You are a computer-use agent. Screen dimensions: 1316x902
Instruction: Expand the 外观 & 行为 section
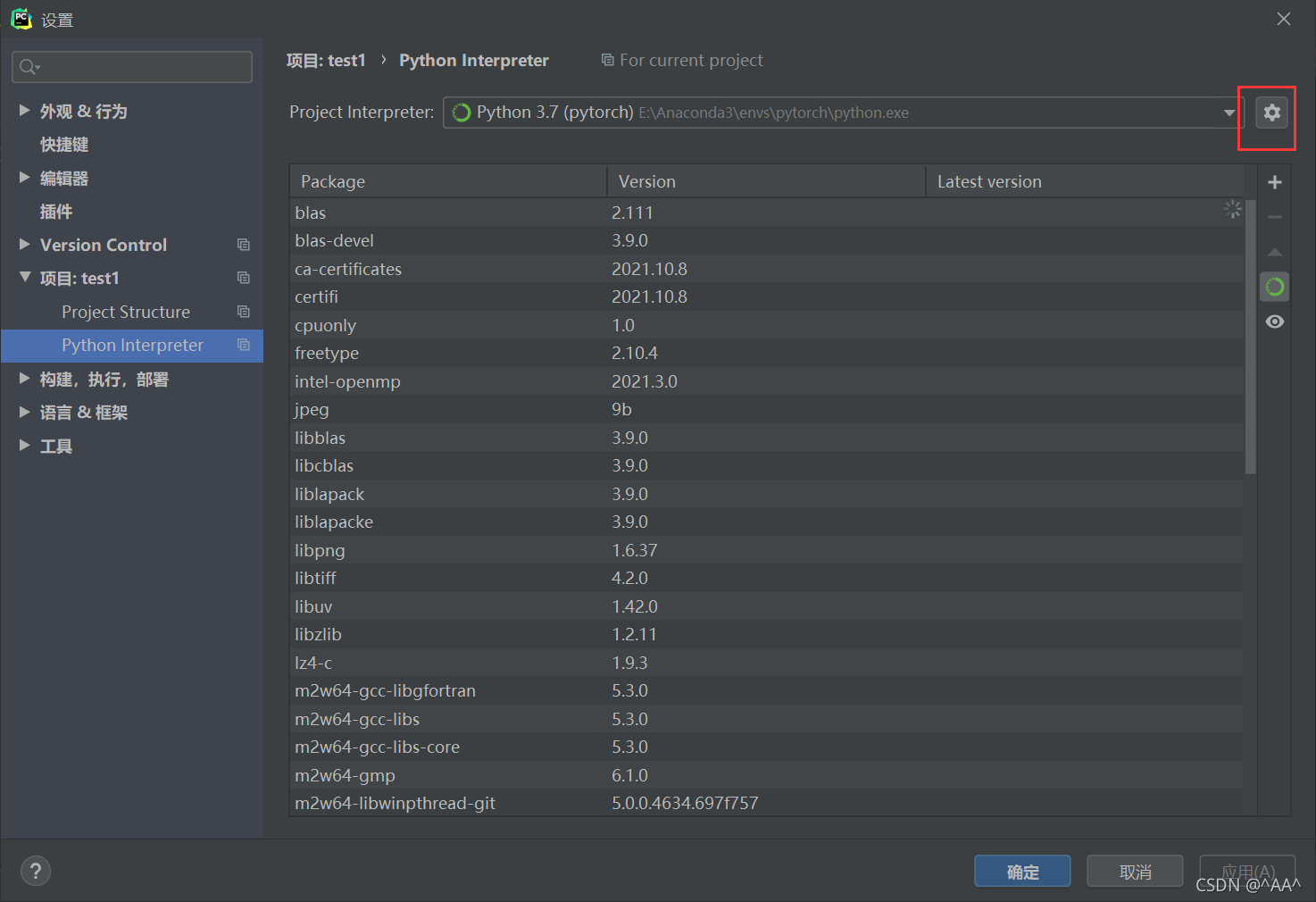(x=25, y=110)
